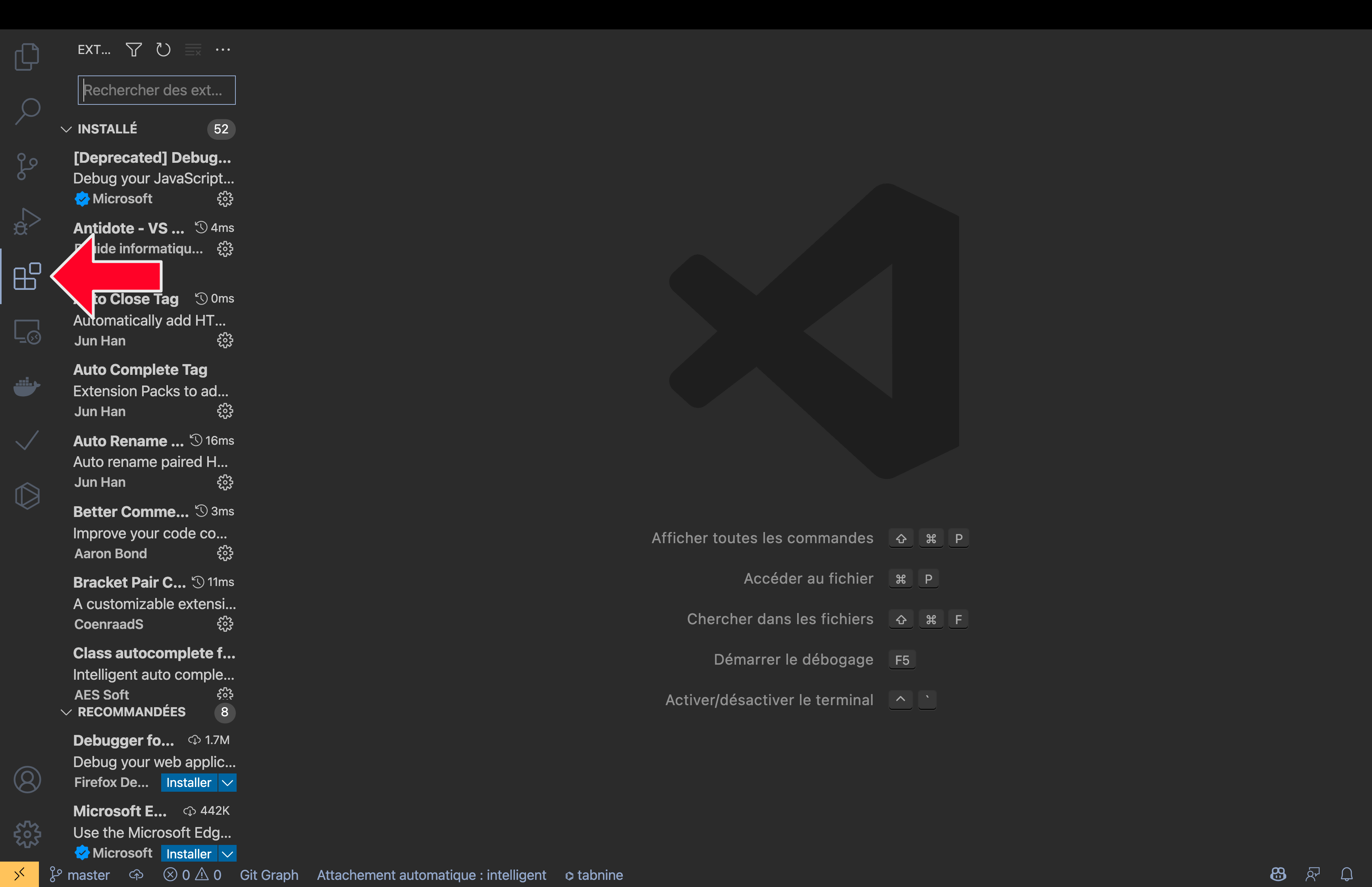Open Copilot status icon in status bar
This screenshot has height=887, width=1372.
1278,875
